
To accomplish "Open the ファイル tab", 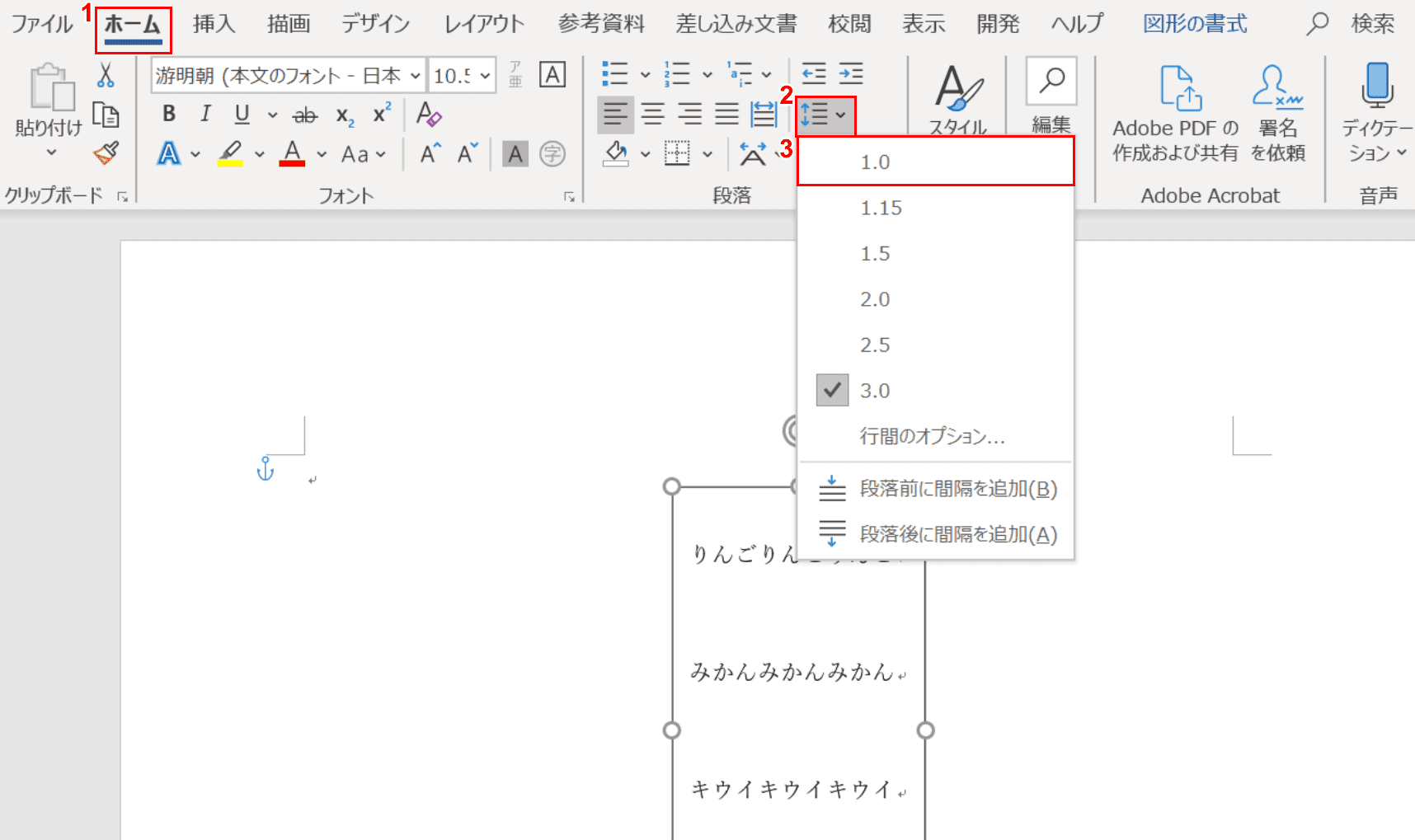I will (x=41, y=24).
